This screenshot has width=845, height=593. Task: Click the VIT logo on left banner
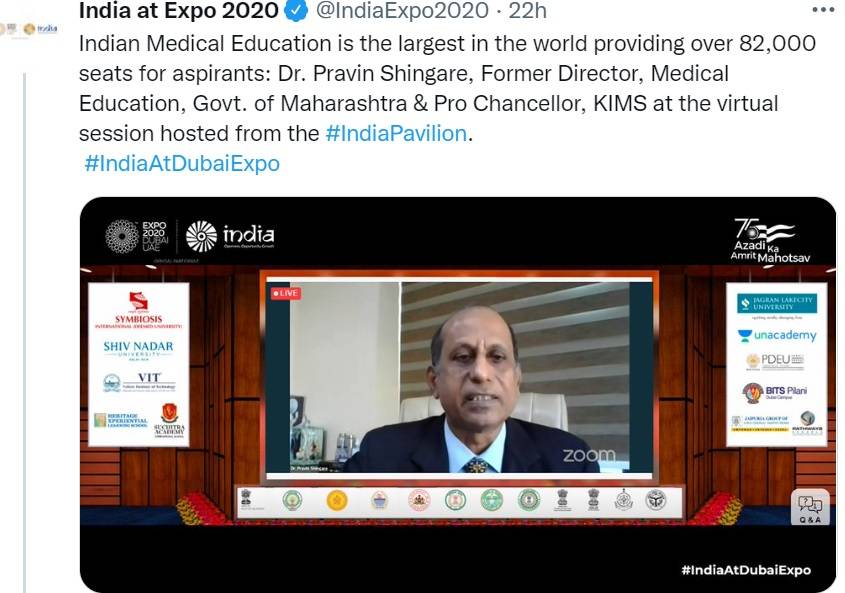(x=139, y=382)
